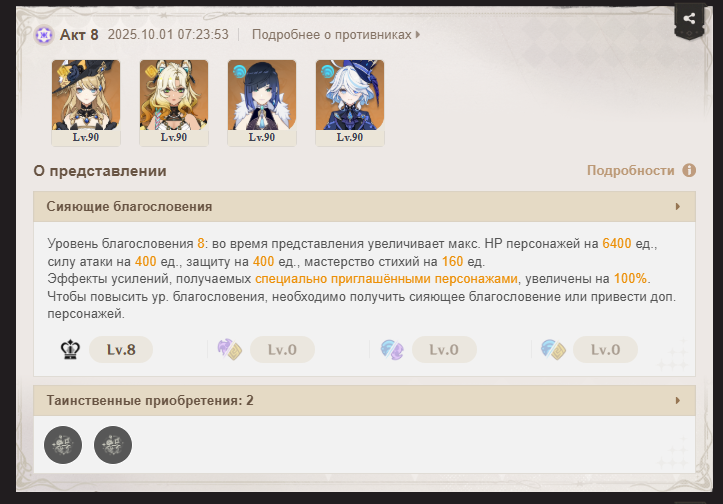Select the witch hat blonde character portrait
The image size is (723, 504).
(x=86, y=102)
